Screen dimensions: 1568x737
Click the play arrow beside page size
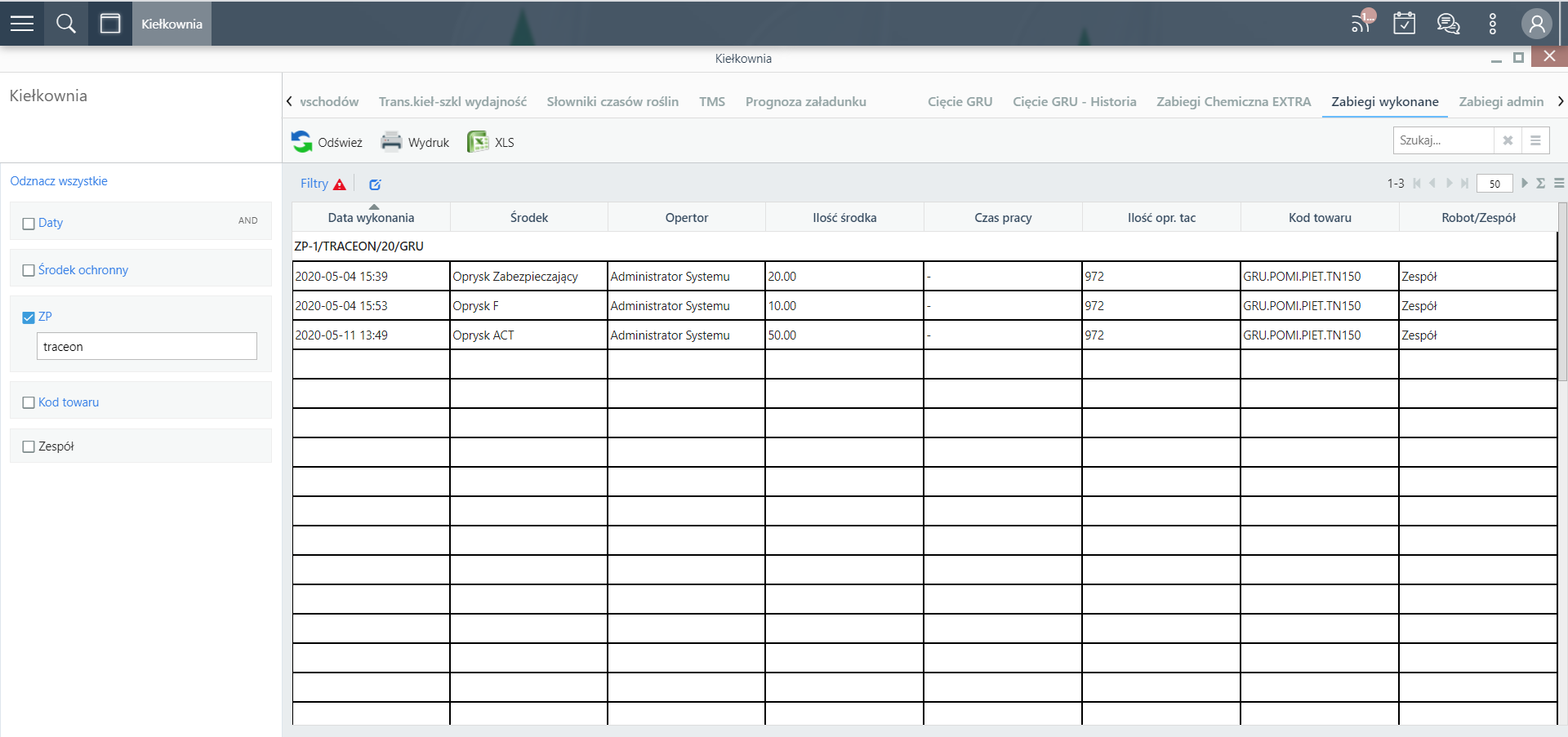(x=1524, y=184)
